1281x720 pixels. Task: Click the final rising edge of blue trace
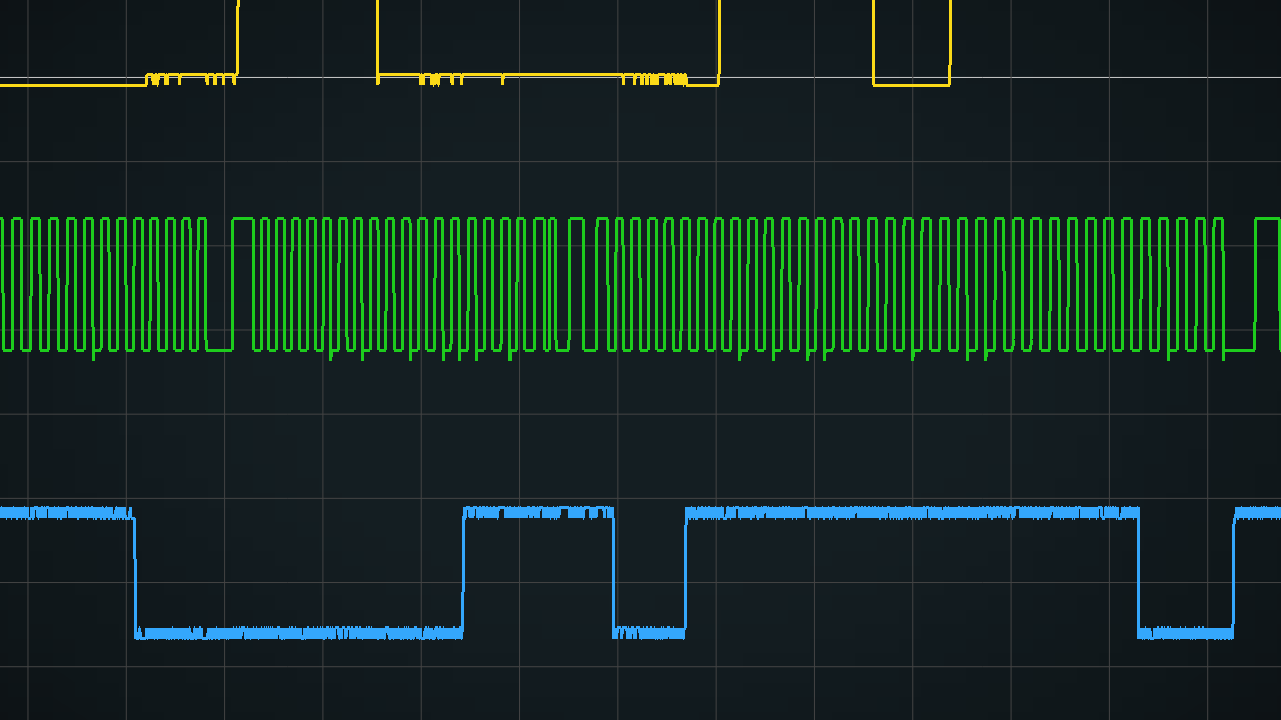tap(1234, 572)
